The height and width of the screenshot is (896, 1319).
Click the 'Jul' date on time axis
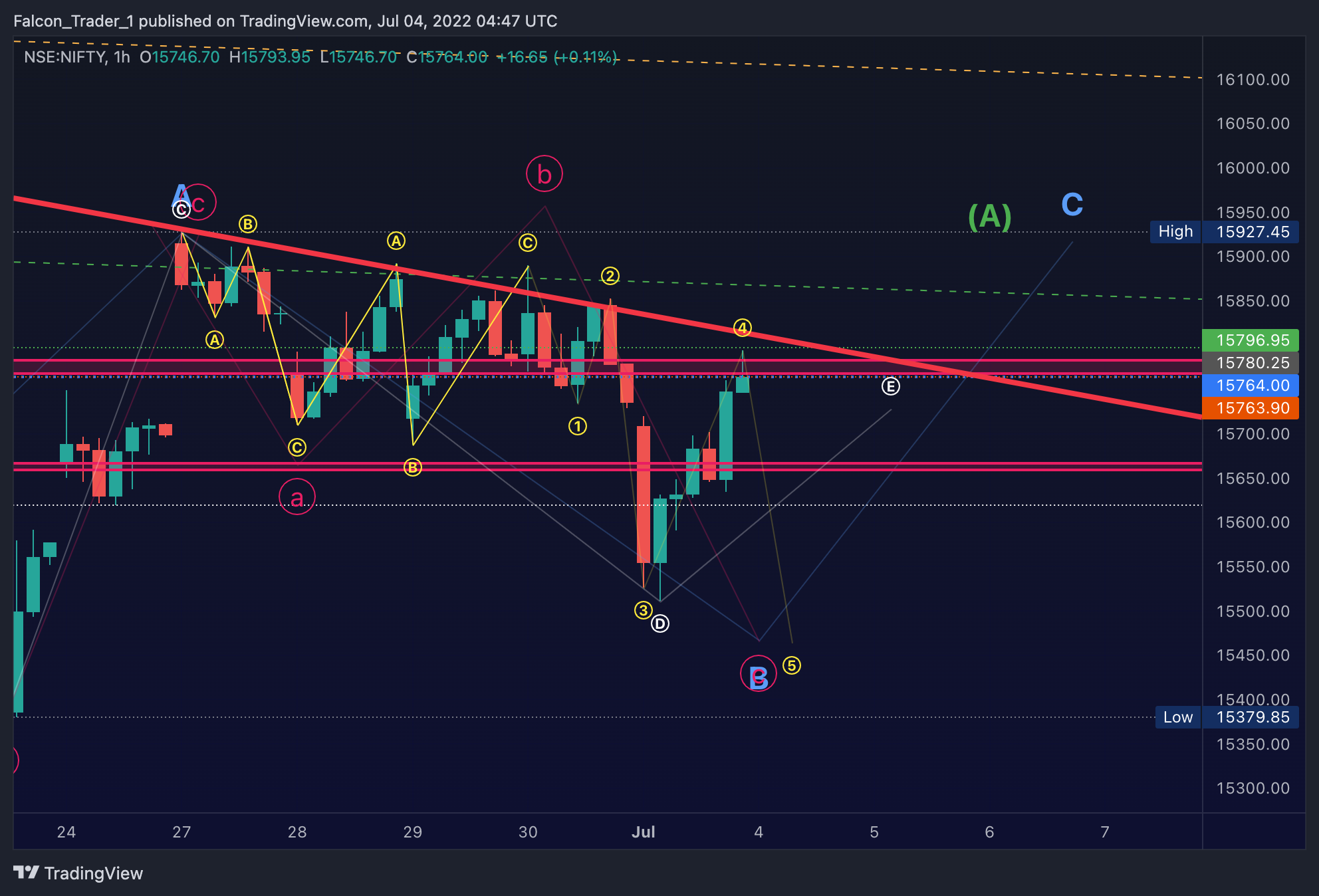[x=644, y=832]
